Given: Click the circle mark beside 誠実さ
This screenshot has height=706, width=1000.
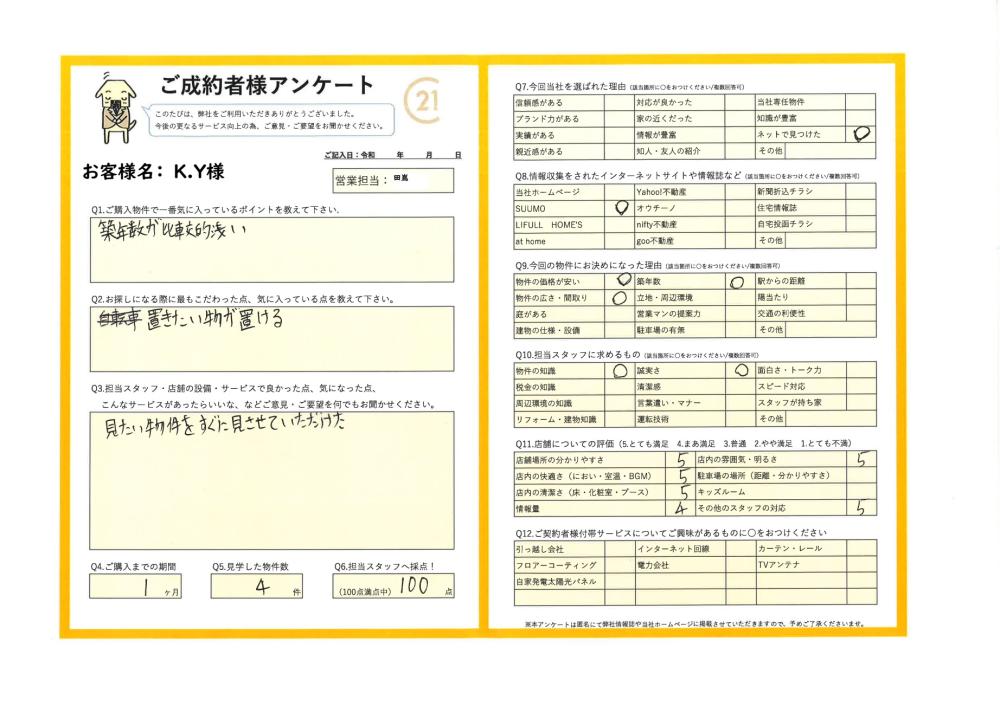Looking at the screenshot, I should tap(740, 370).
